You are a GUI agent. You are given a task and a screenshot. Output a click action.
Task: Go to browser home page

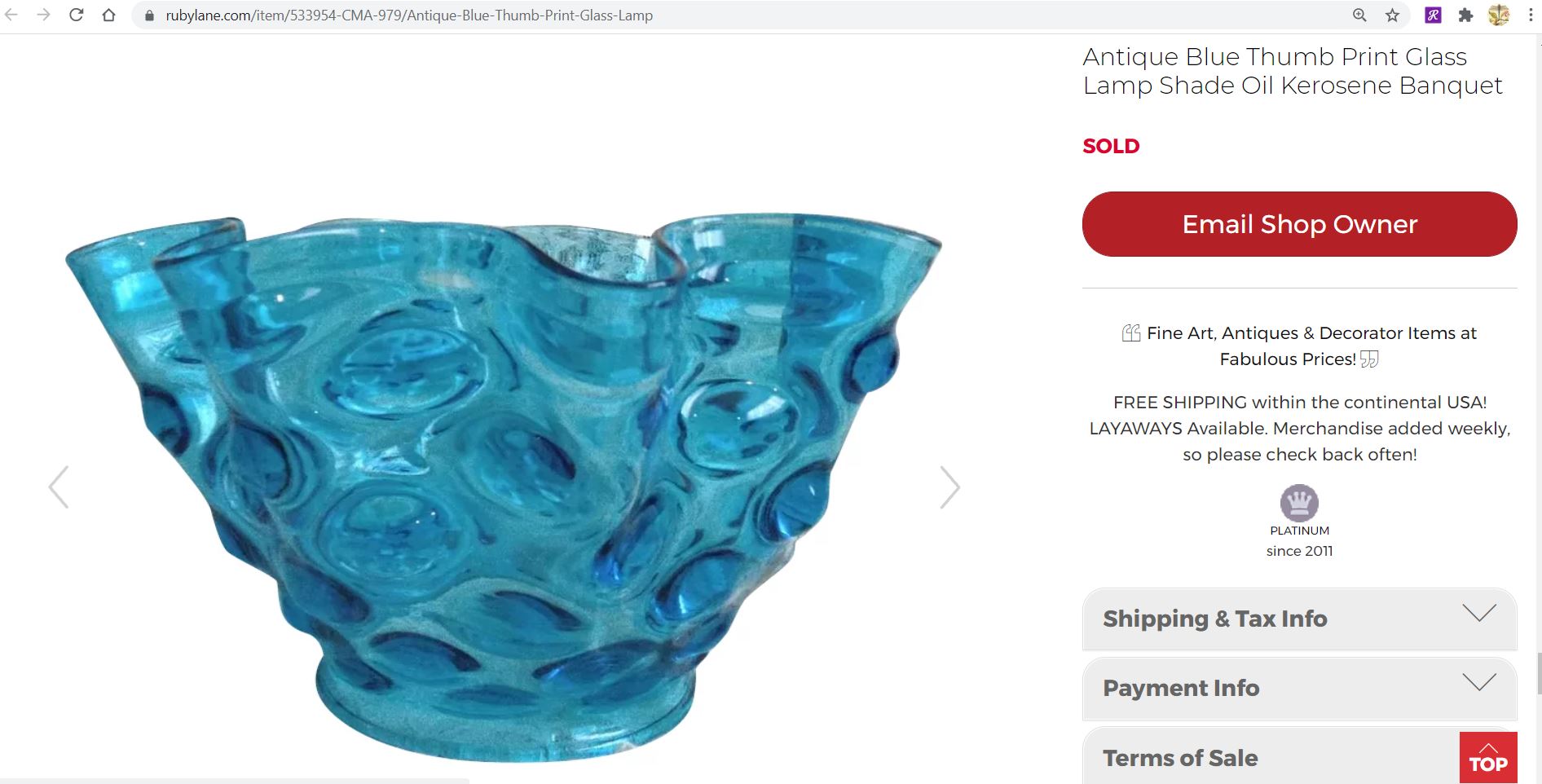pos(108,15)
